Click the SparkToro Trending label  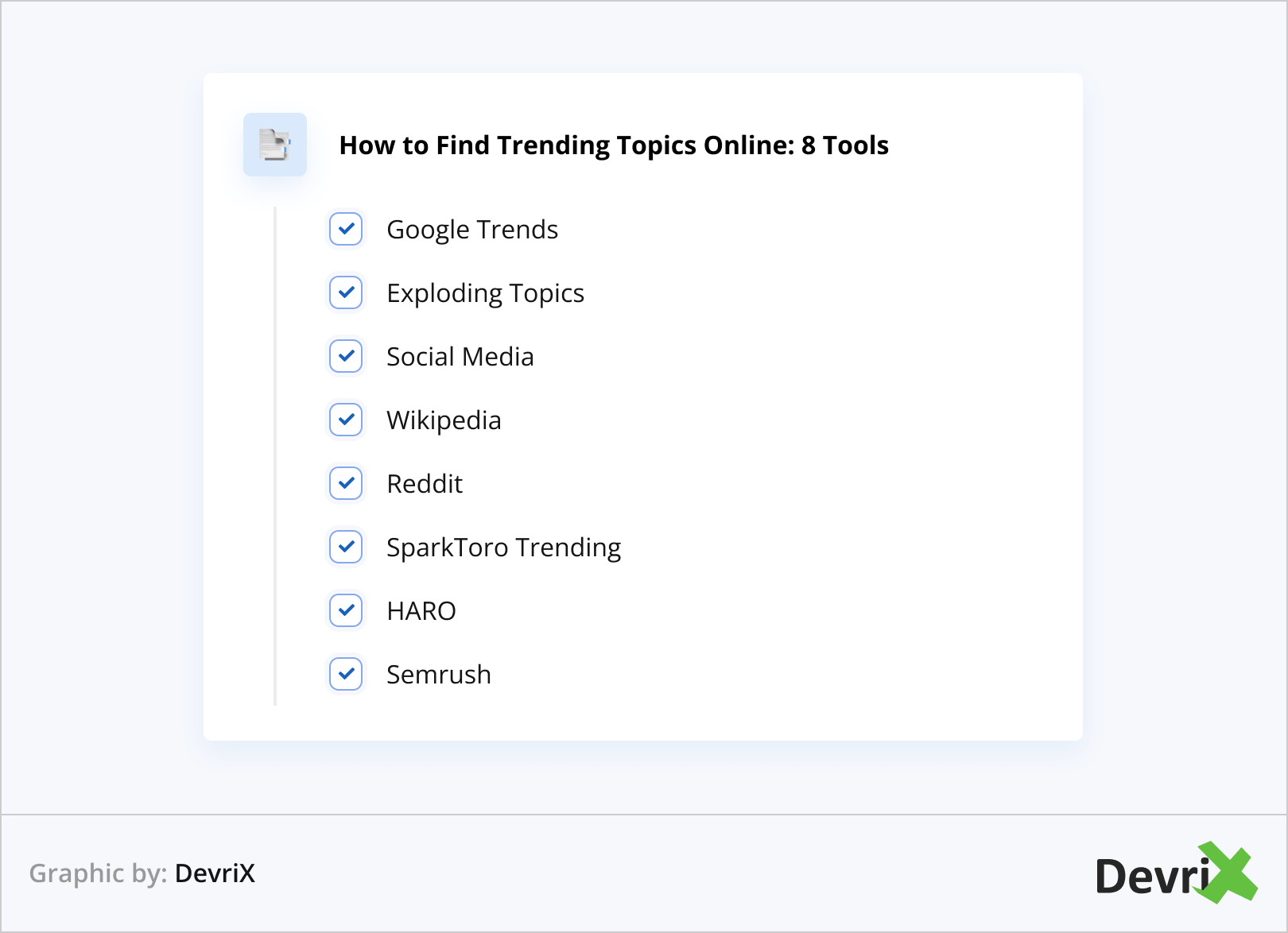(x=503, y=548)
